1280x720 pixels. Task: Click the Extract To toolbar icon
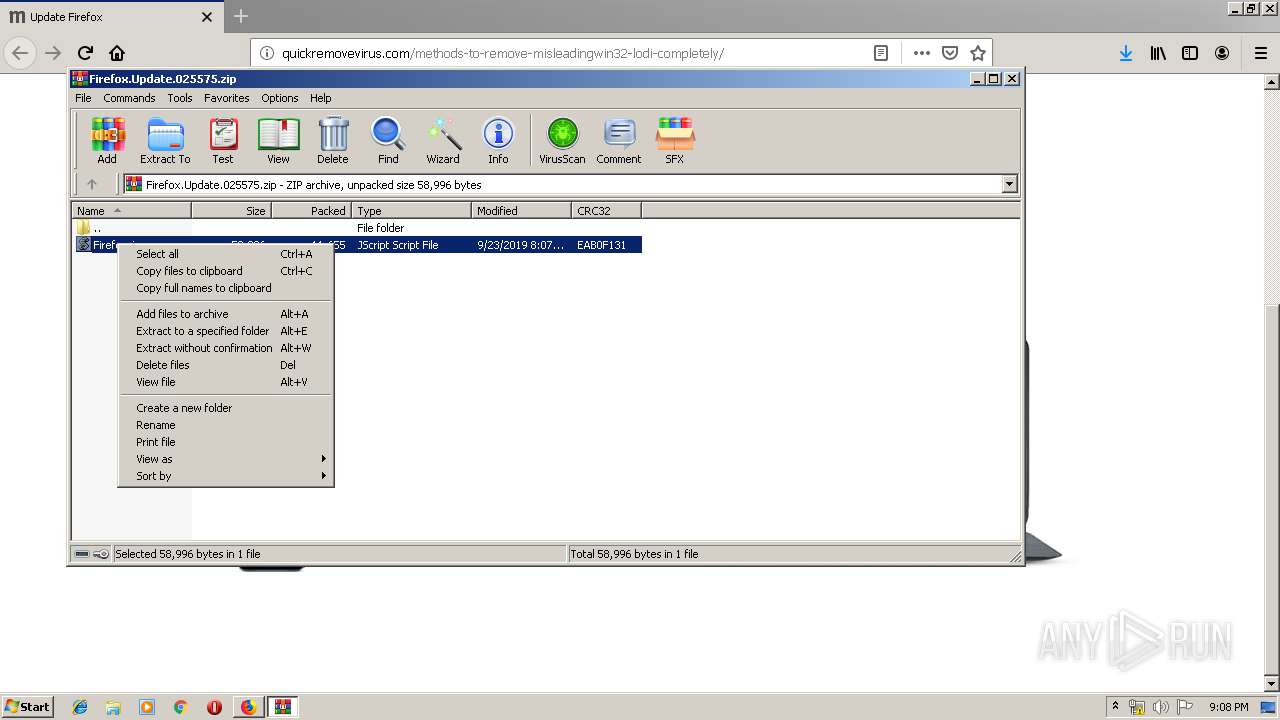pos(165,140)
